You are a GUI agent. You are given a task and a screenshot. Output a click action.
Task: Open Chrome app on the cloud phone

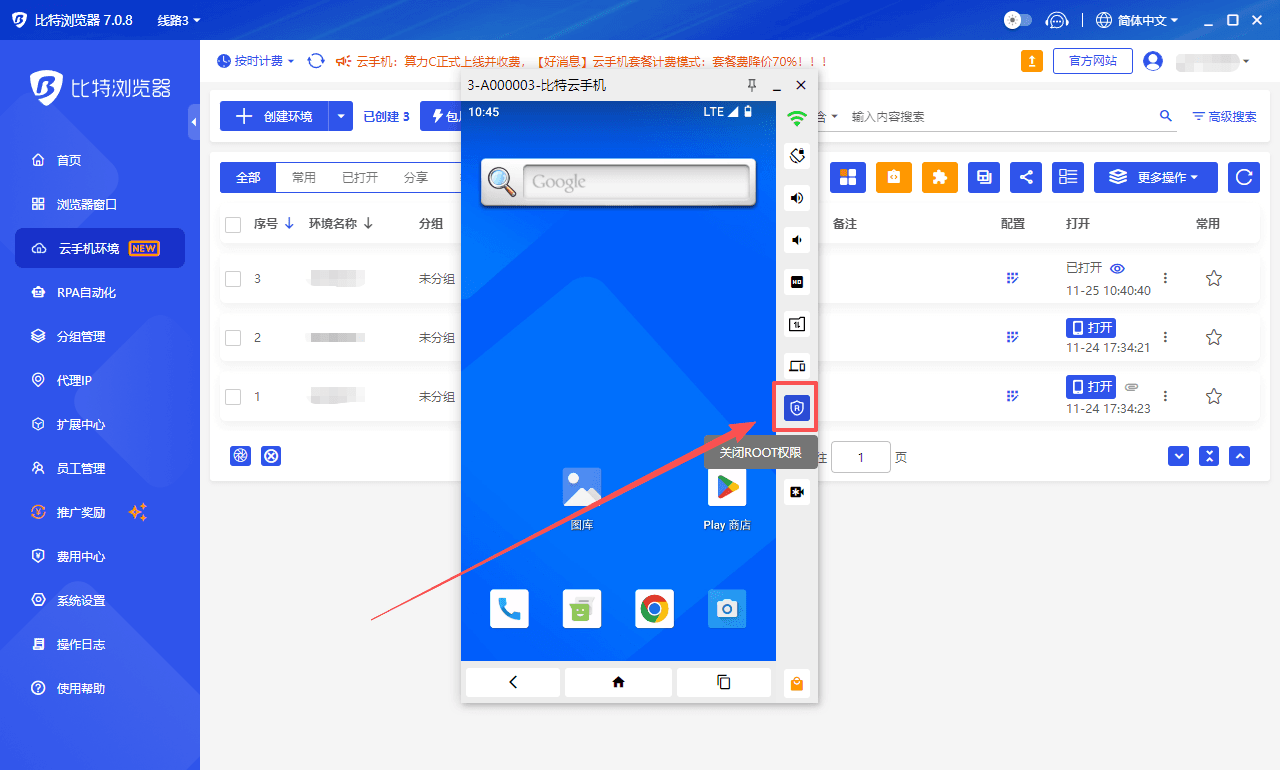654,608
